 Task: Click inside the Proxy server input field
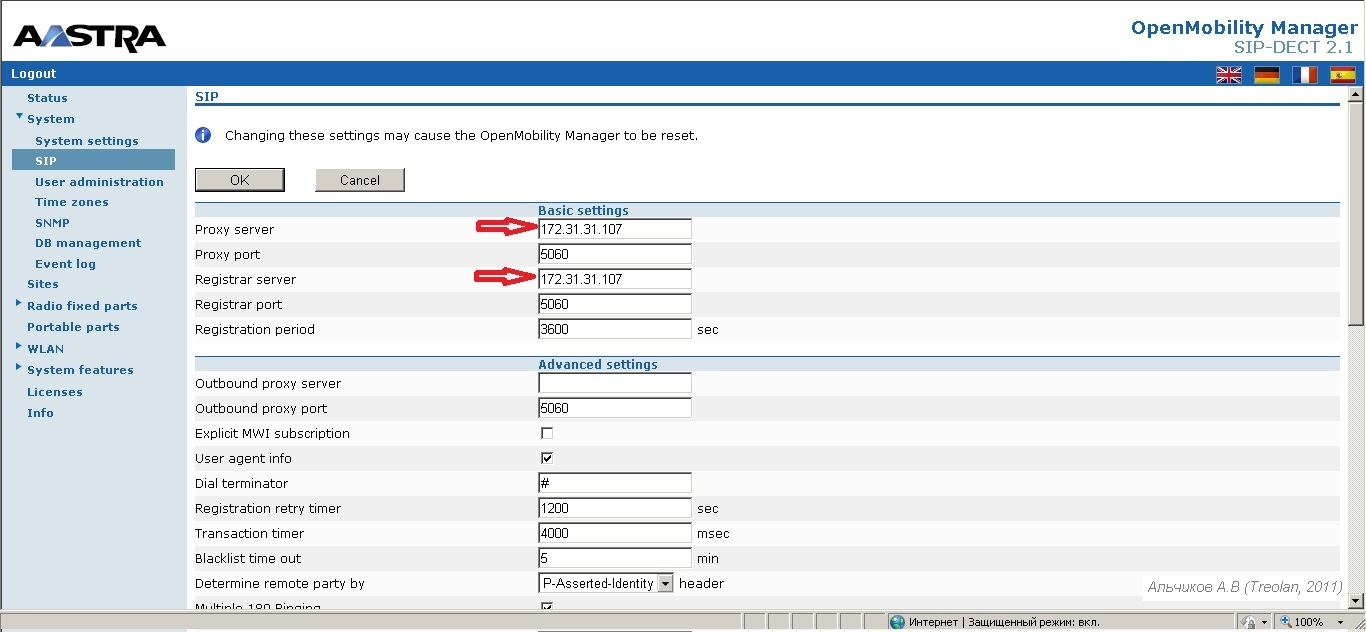(x=613, y=228)
